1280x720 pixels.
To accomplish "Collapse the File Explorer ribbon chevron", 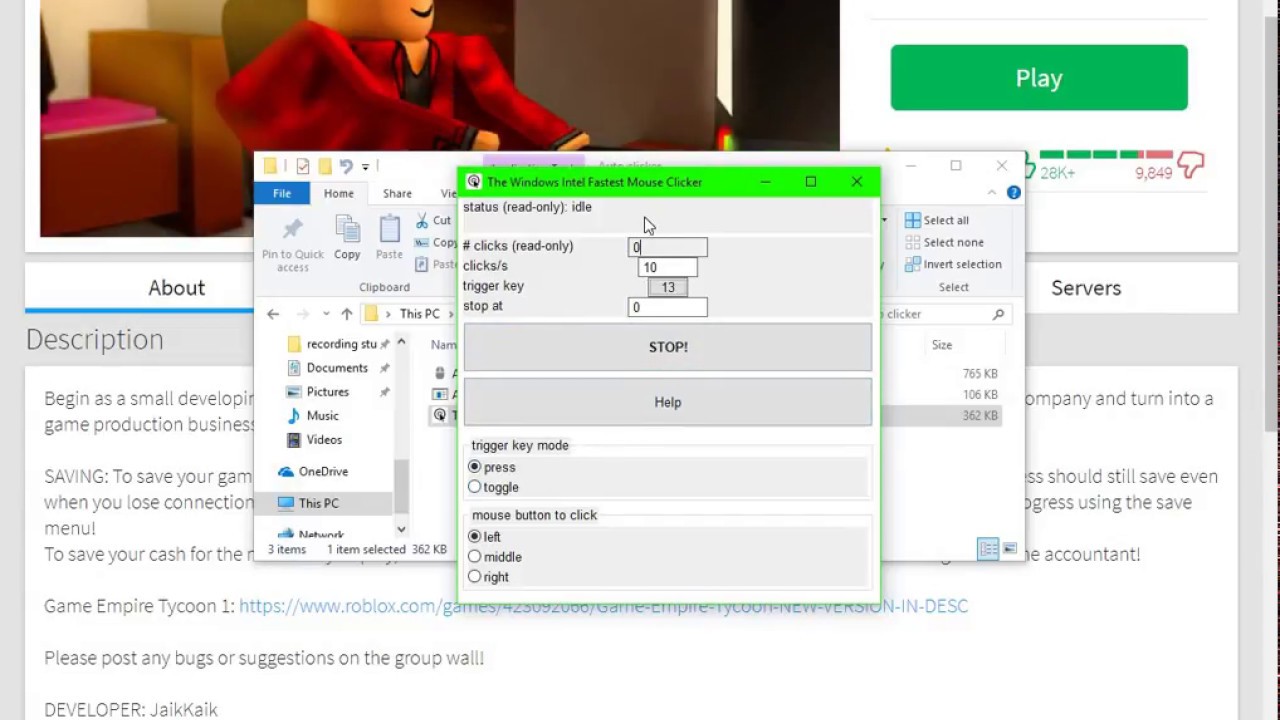I will (x=992, y=193).
